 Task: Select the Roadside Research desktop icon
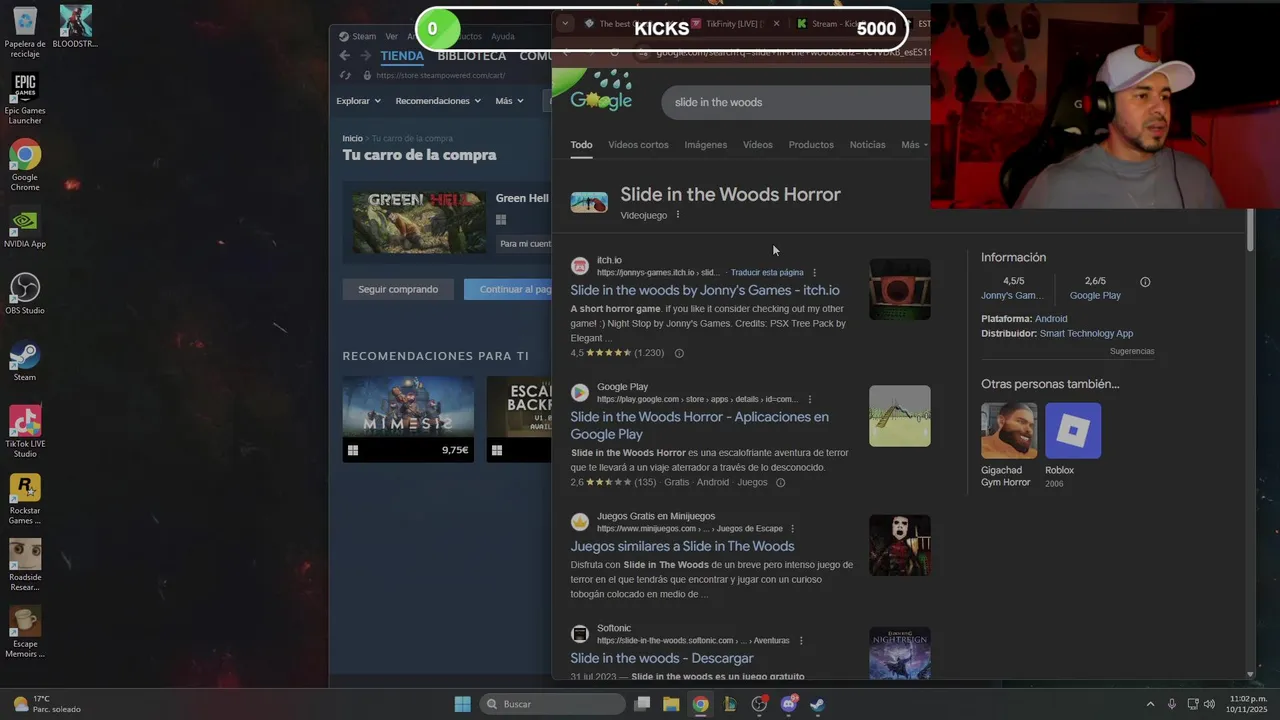click(x=25, y=565)
